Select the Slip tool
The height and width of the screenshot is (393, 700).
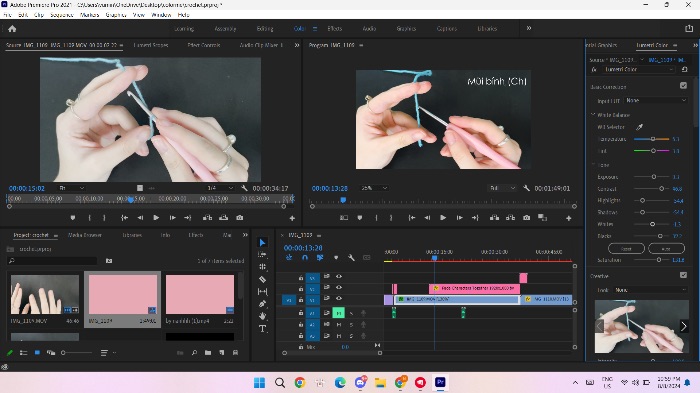pos(262,292)
